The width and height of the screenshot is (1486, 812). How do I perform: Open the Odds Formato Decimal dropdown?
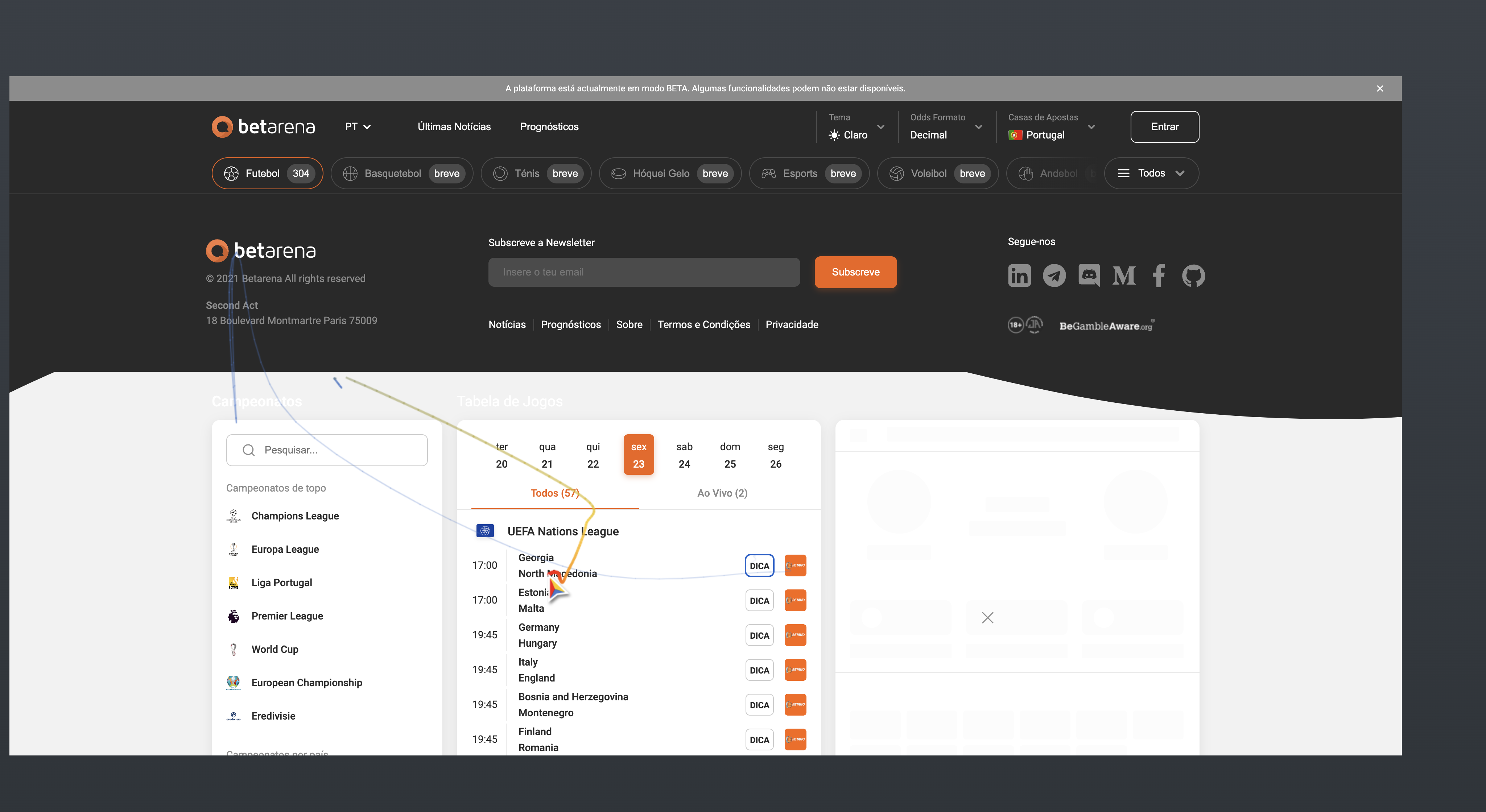(x=945, y=127)
